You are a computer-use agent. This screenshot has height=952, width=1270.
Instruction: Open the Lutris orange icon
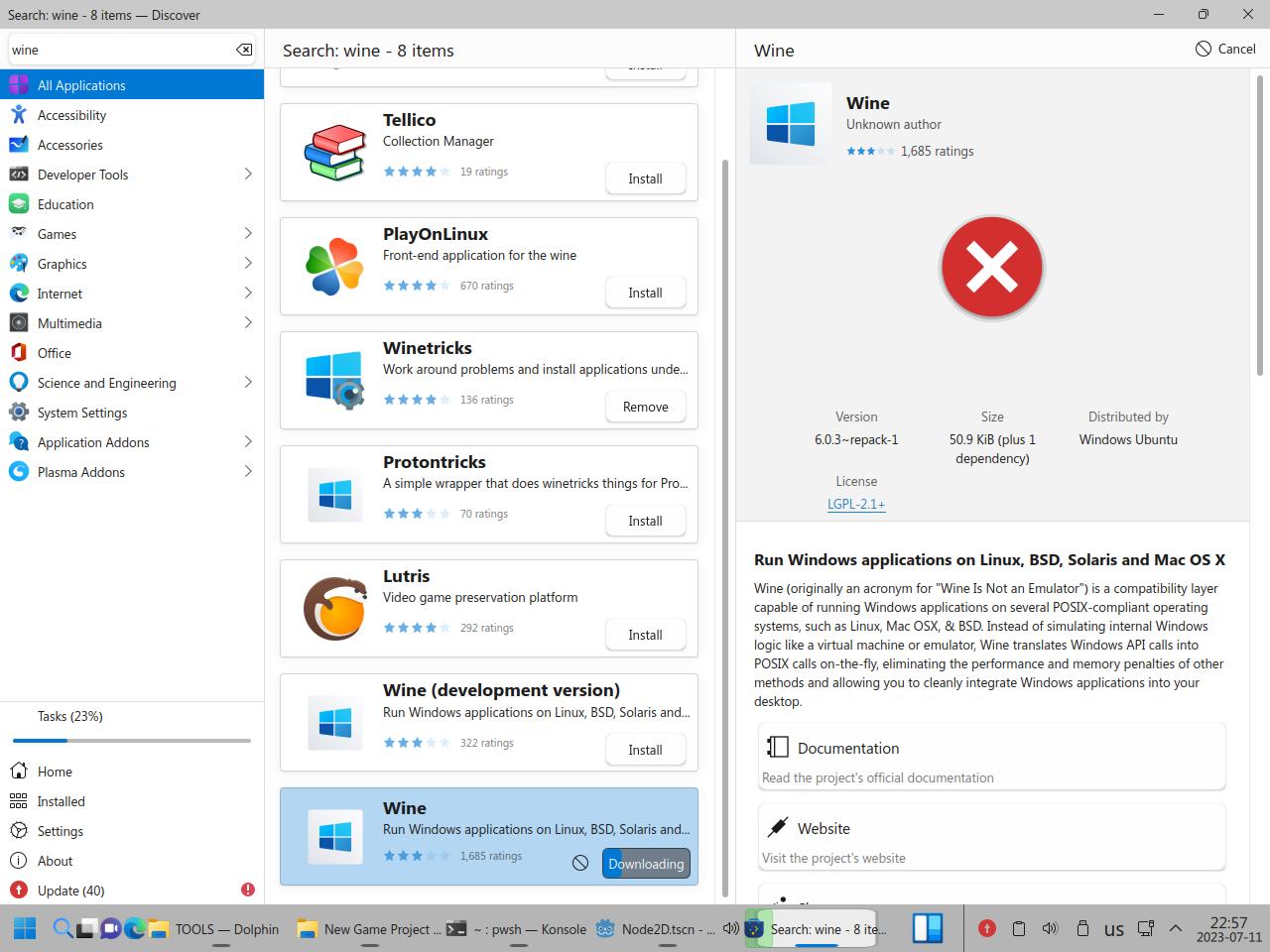coord(334,609)
